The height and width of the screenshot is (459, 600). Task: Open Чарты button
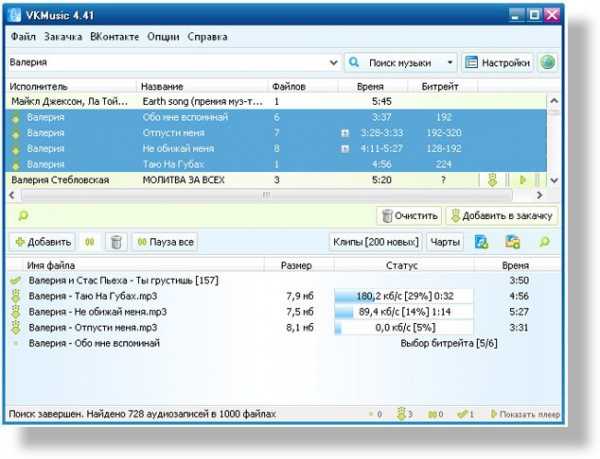coord(445,242)
